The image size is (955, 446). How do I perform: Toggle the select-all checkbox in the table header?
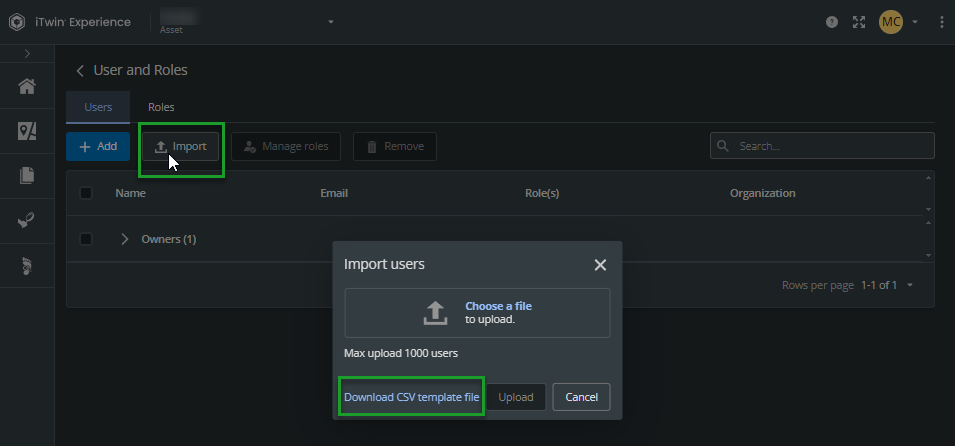[x=86, y=193]
